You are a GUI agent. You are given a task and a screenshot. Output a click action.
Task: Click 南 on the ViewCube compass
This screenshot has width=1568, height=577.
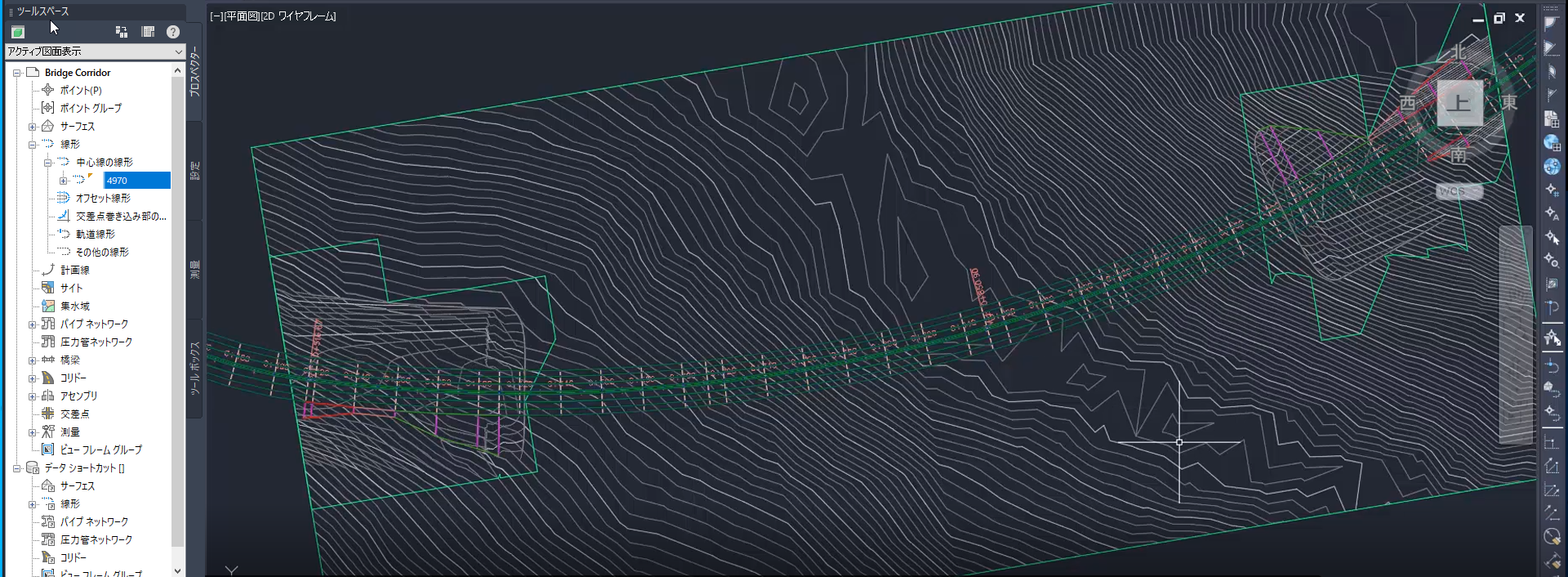[1459, 155]
